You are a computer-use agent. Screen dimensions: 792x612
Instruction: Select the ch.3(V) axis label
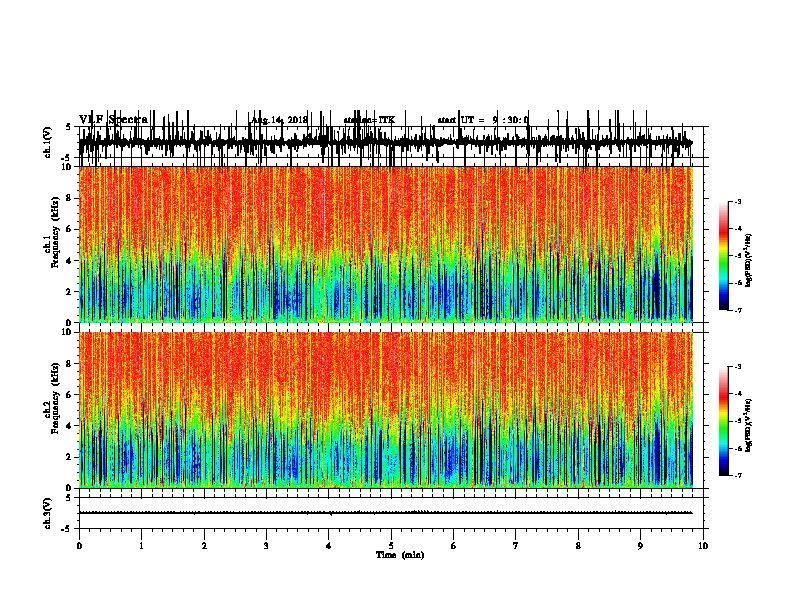click(47, 513)
